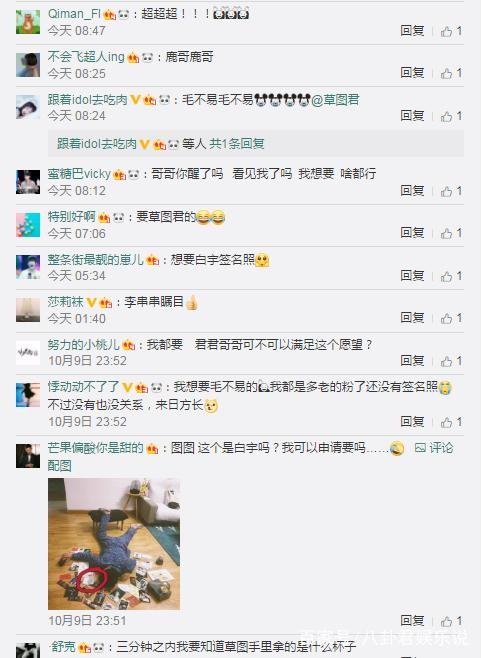Click the 评论配图 picture icon
The height and width of the screenshot is (658, 481).
[420, 448]
